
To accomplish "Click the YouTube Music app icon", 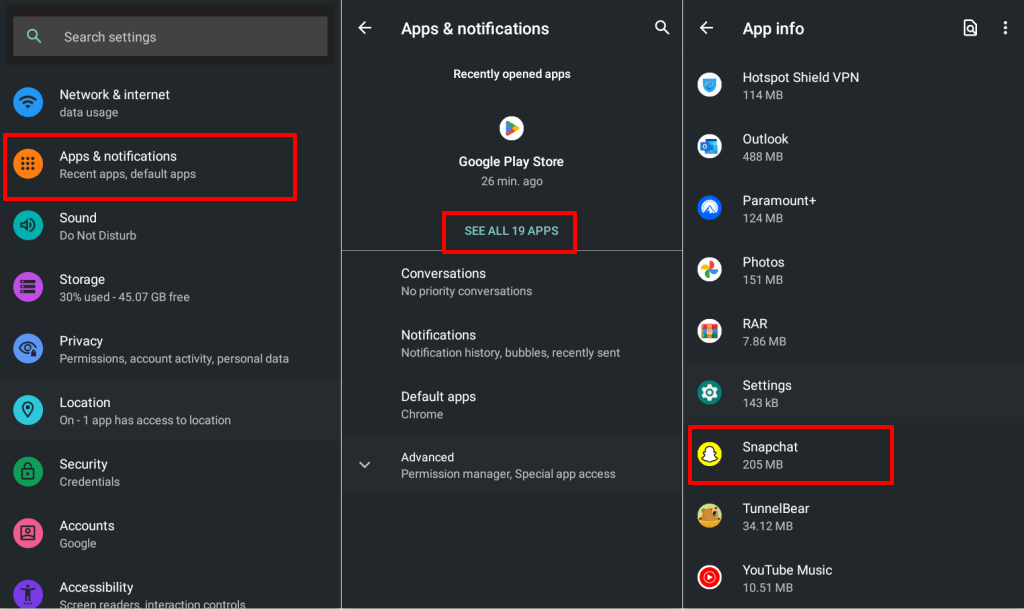I will coord(709,578).
